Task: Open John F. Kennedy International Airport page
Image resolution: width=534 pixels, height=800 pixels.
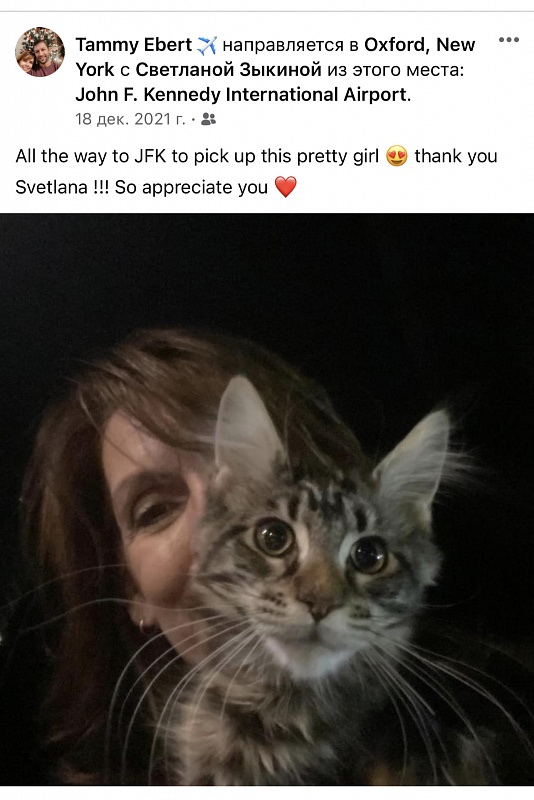Action: 242,94
